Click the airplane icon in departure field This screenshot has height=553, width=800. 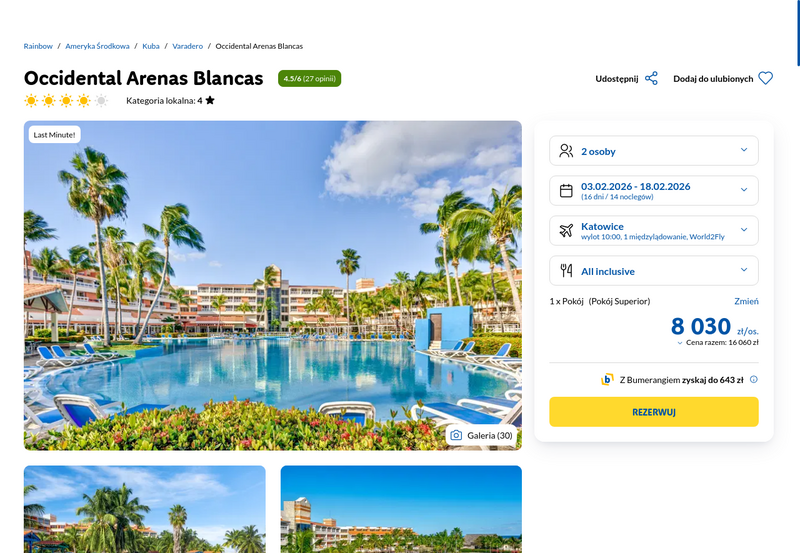[566, 231]
